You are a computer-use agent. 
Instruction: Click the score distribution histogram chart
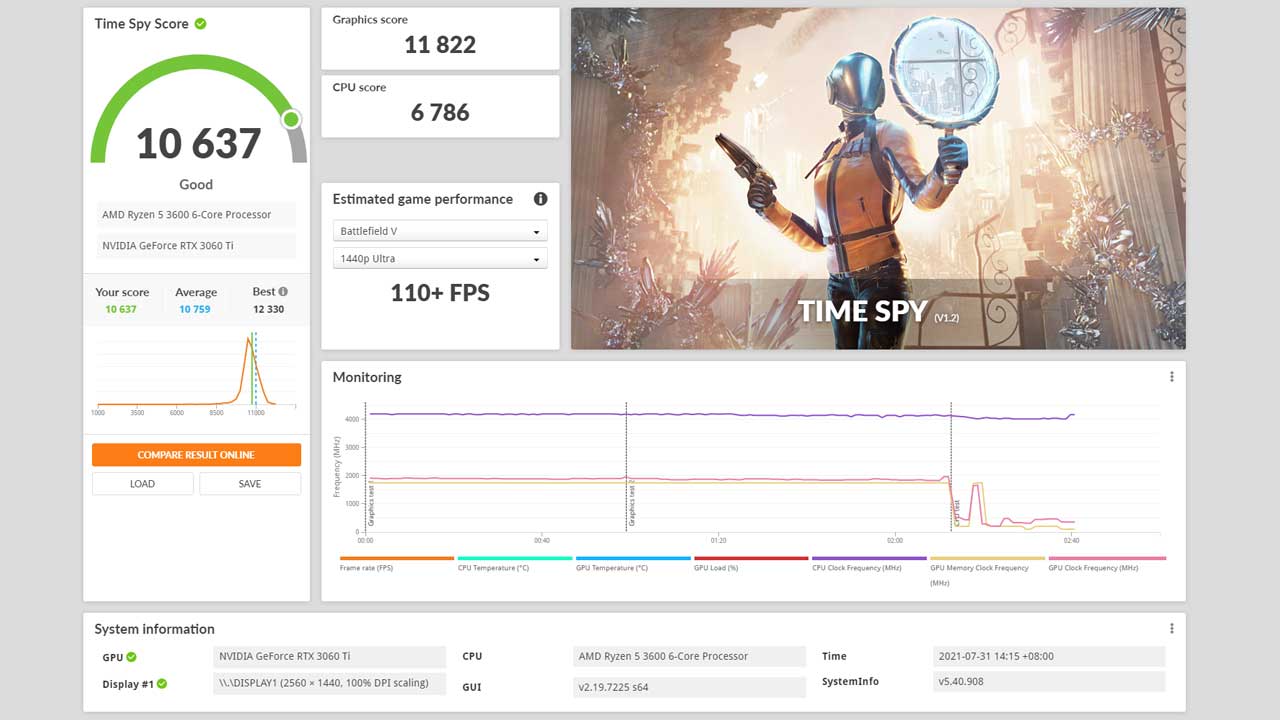pos(196,372)
